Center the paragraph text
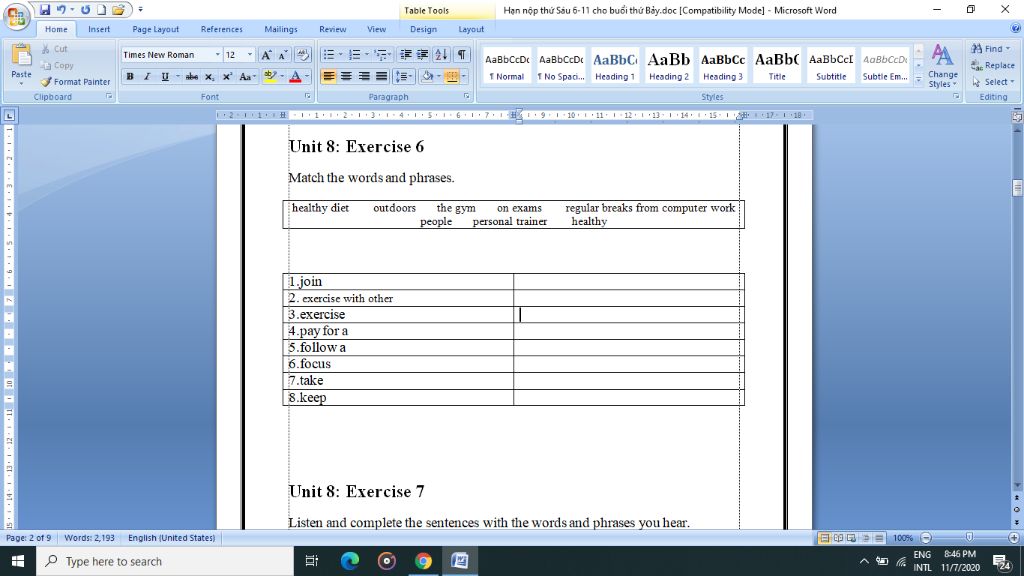This screenshot has width=1024, height=576. [x=346, y=76]
